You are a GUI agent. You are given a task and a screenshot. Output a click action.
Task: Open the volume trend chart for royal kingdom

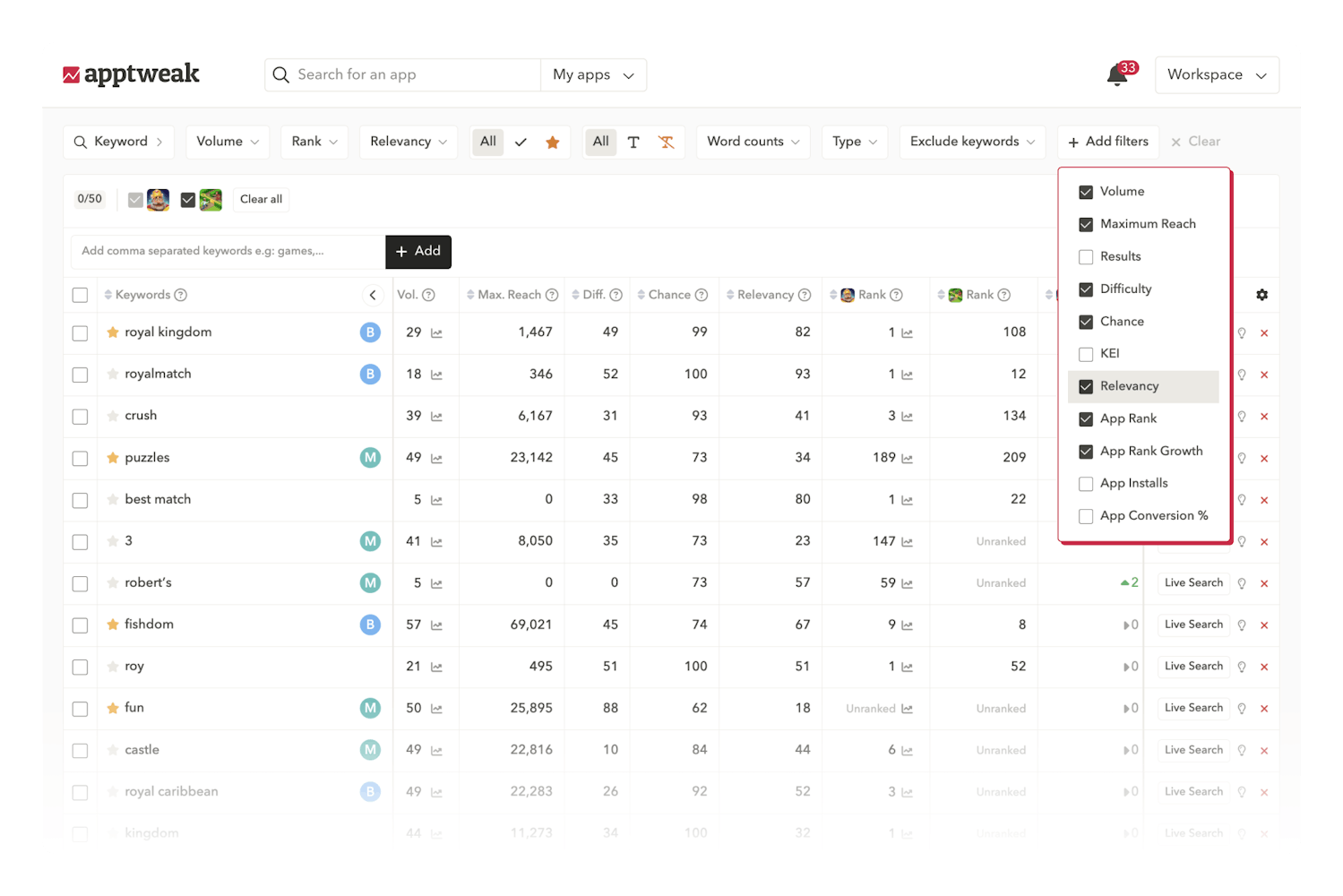(x=435, y=332)
